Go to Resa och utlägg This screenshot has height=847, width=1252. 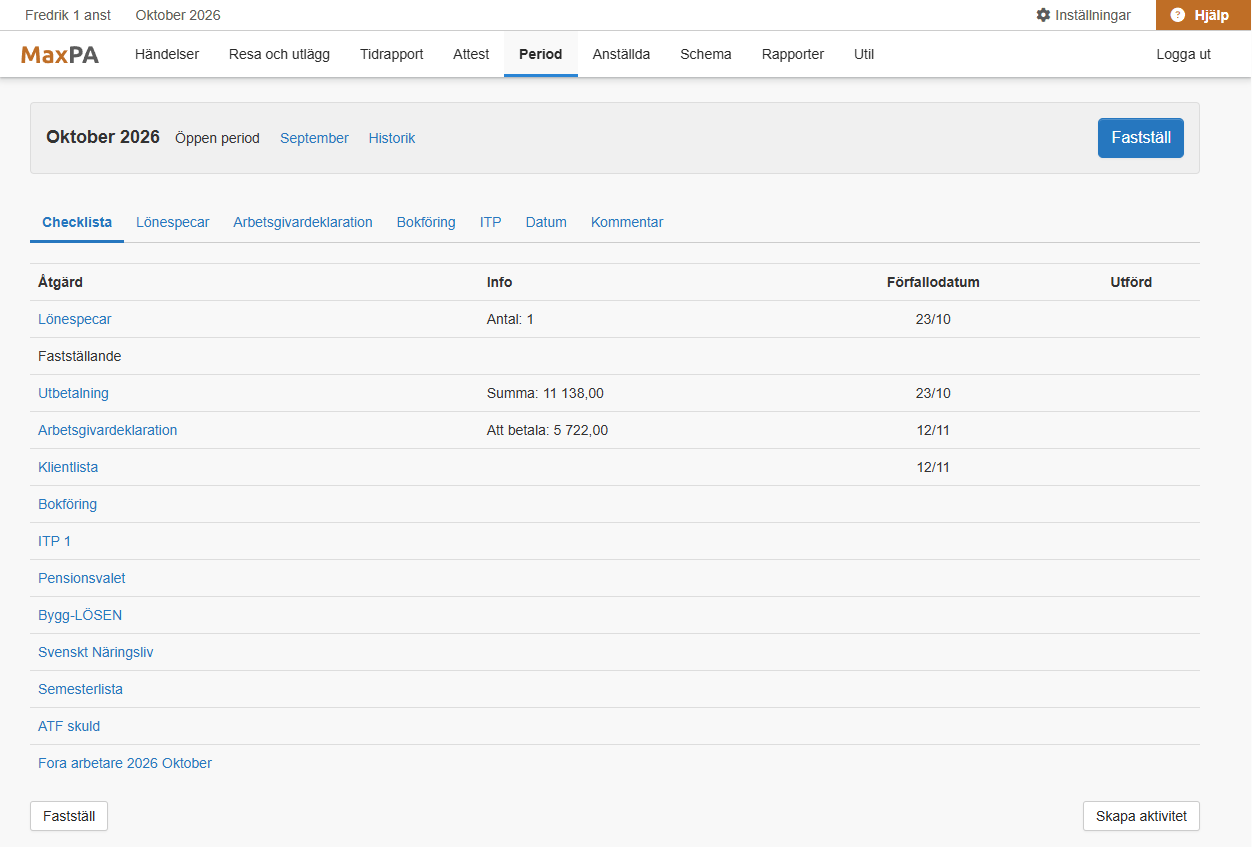(x=279, y=55)
